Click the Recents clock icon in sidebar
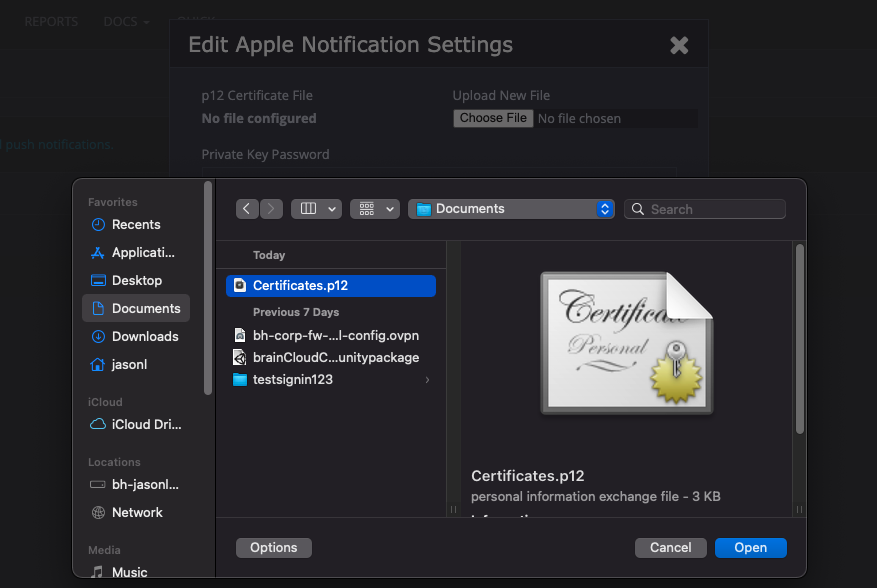The width and height of the screenshot is (877, 588). (98, 224)
